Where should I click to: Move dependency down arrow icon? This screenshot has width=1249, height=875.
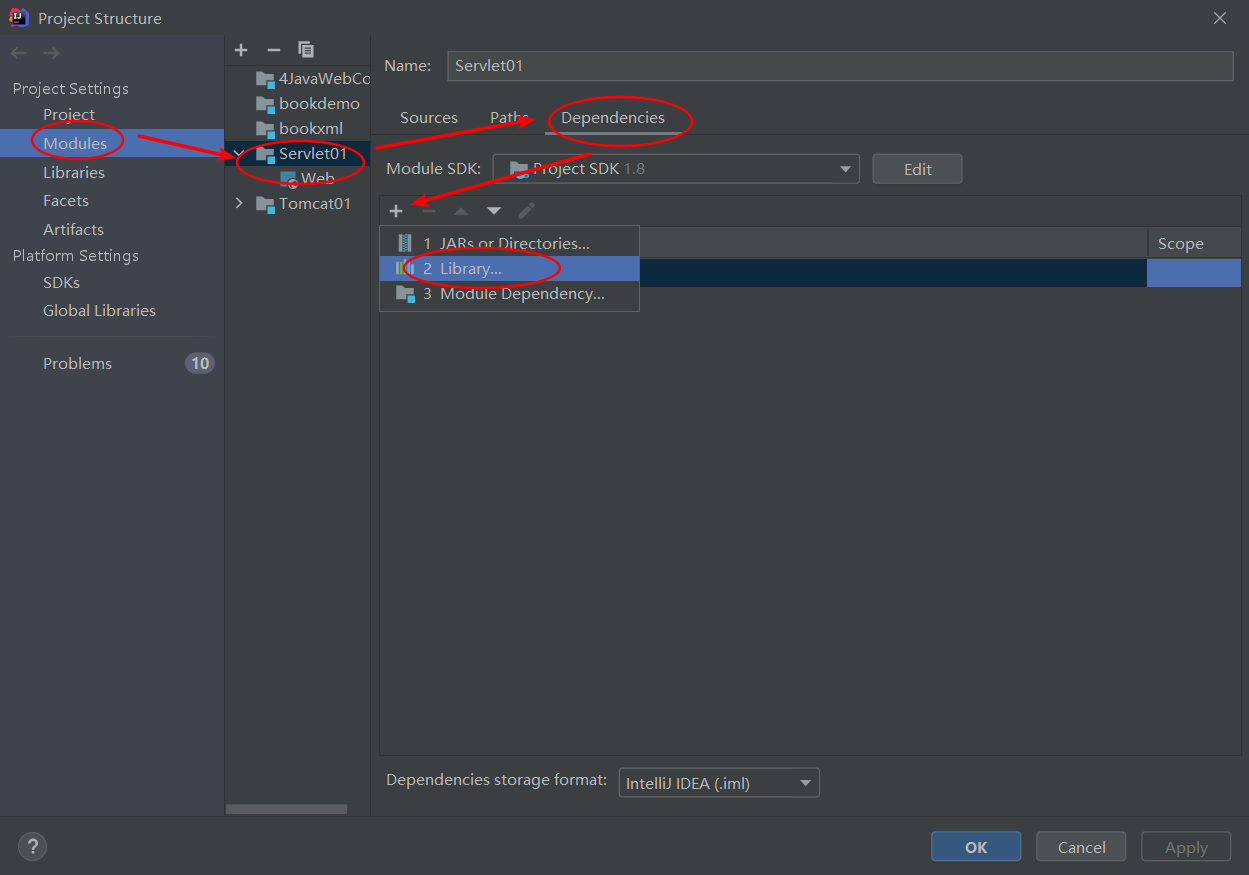click(x=494, y=211)
